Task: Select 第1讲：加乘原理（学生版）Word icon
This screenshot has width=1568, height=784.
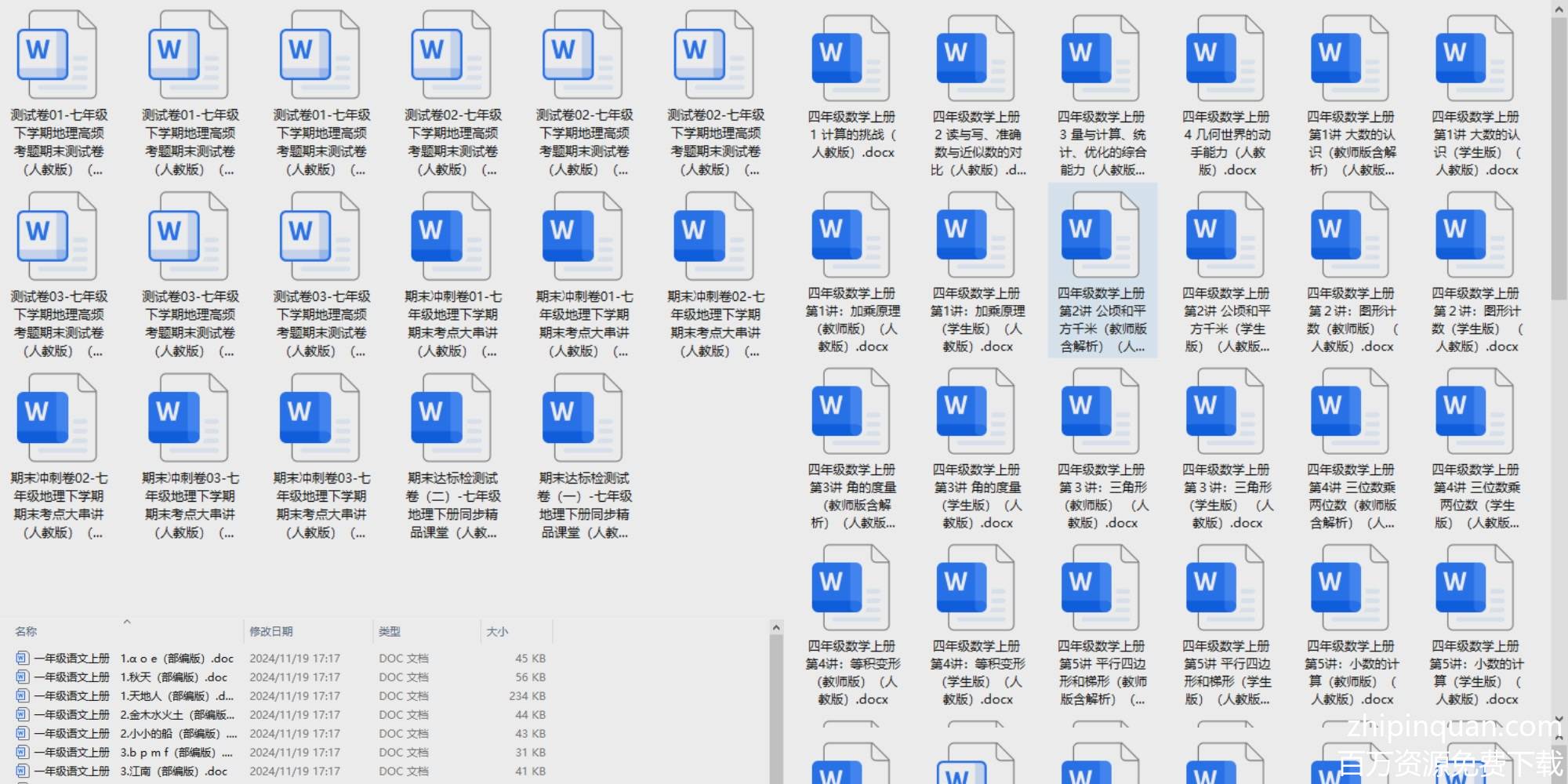Action: [975, 235]
